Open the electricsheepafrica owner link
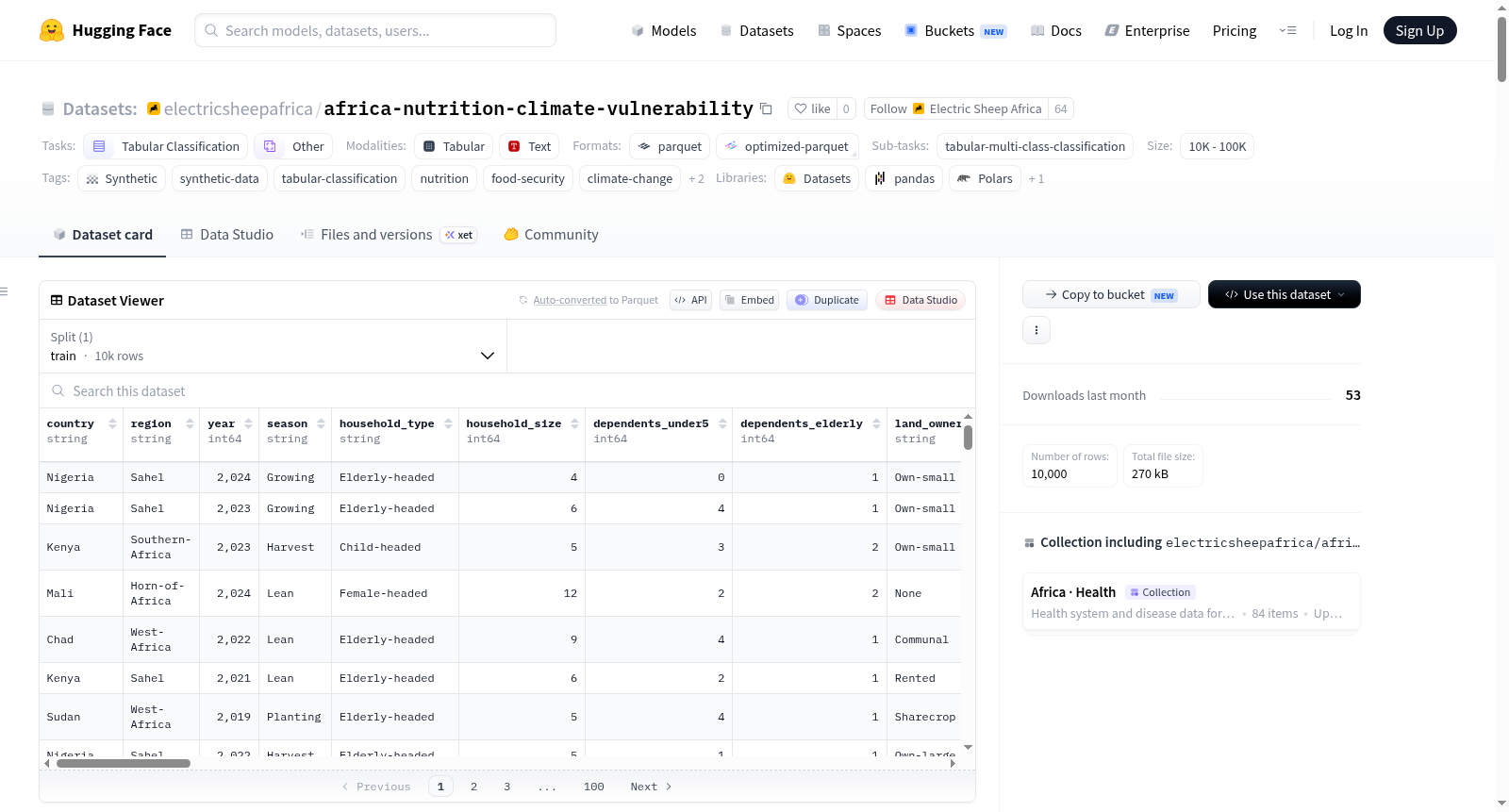The height and width of the screenshot is (812, 1509). click(239, 108)
